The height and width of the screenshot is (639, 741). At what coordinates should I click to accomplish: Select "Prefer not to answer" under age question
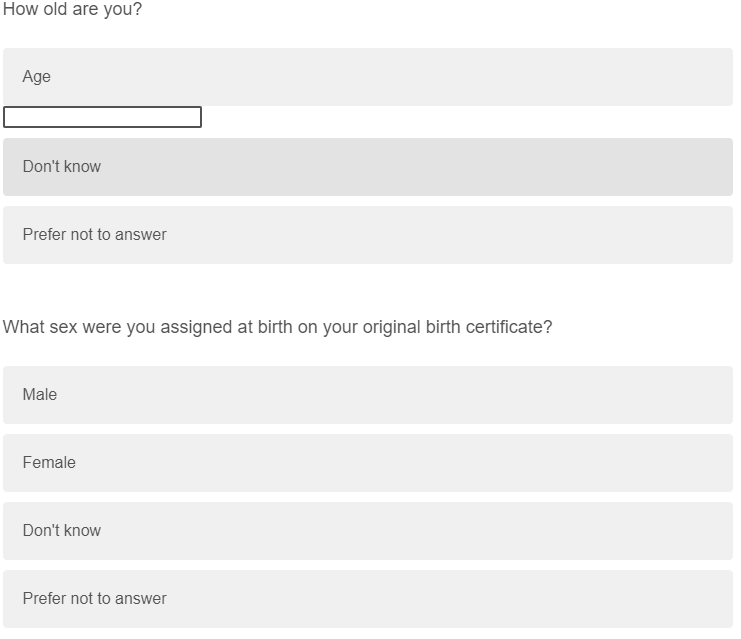tap(367, 235)
